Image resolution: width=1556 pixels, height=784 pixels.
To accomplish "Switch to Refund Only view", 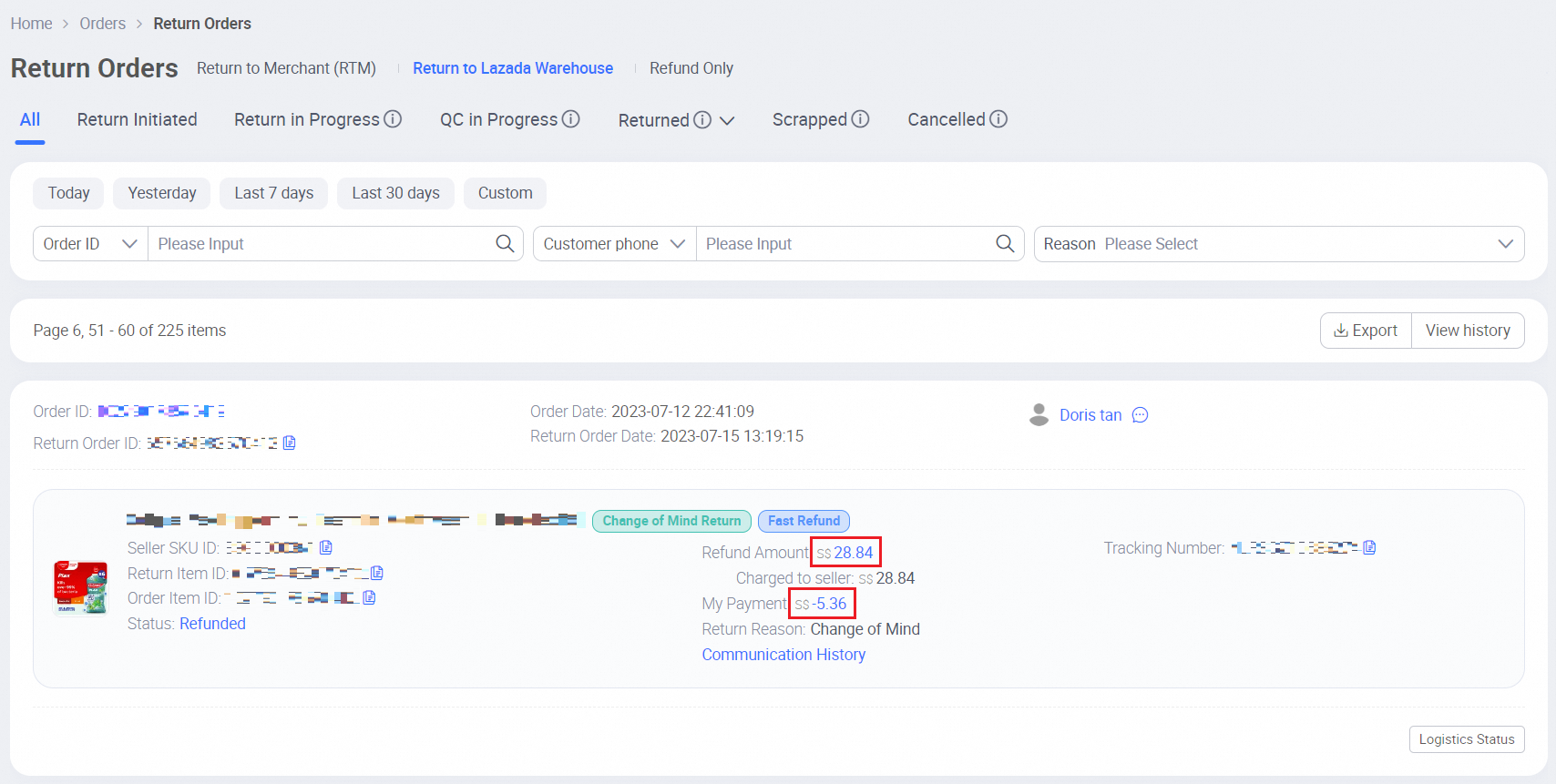I will pos(691,68).
